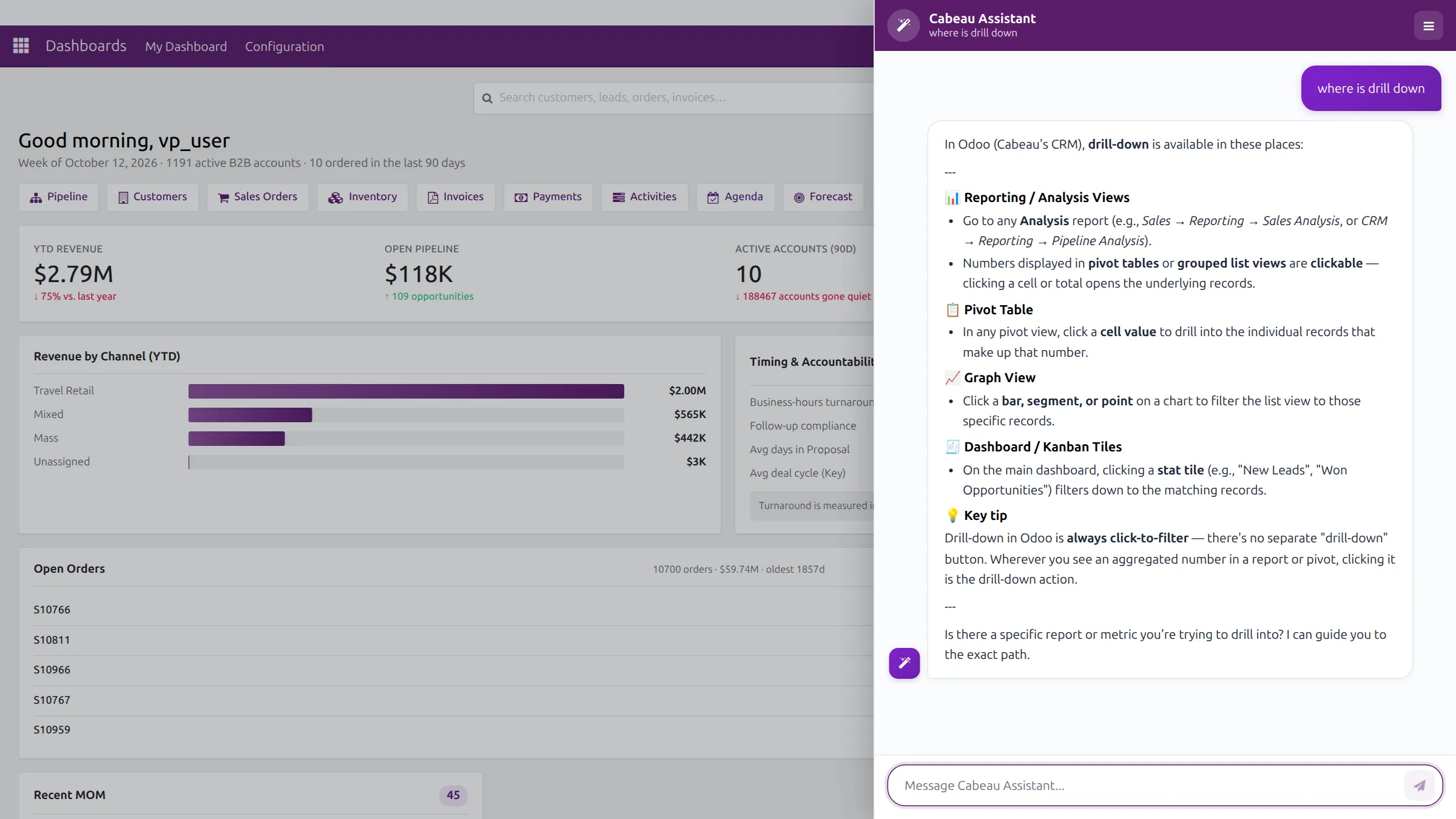Image resolution: width=1456 pixels, height=819 pixels.
Task: Open the Payments shortcut
Action: (548, 197)
